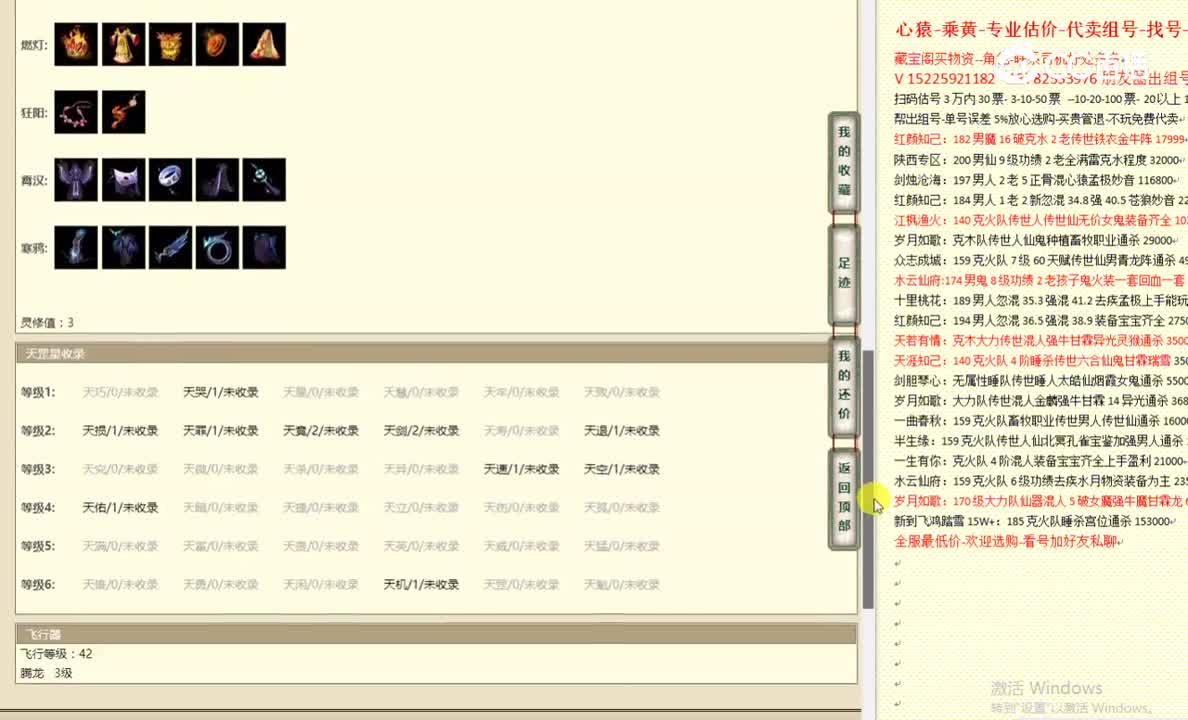Click 天佑/1/未收录 entry
This screenshot has width=1188, height=720.
(120, 507)
